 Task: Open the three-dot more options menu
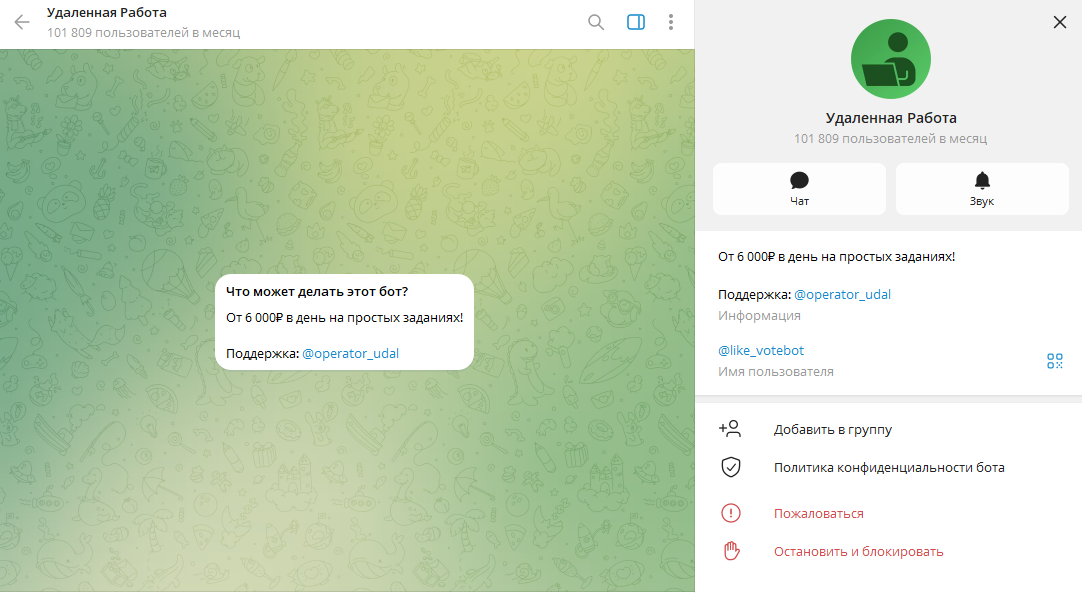coord(670,22)
